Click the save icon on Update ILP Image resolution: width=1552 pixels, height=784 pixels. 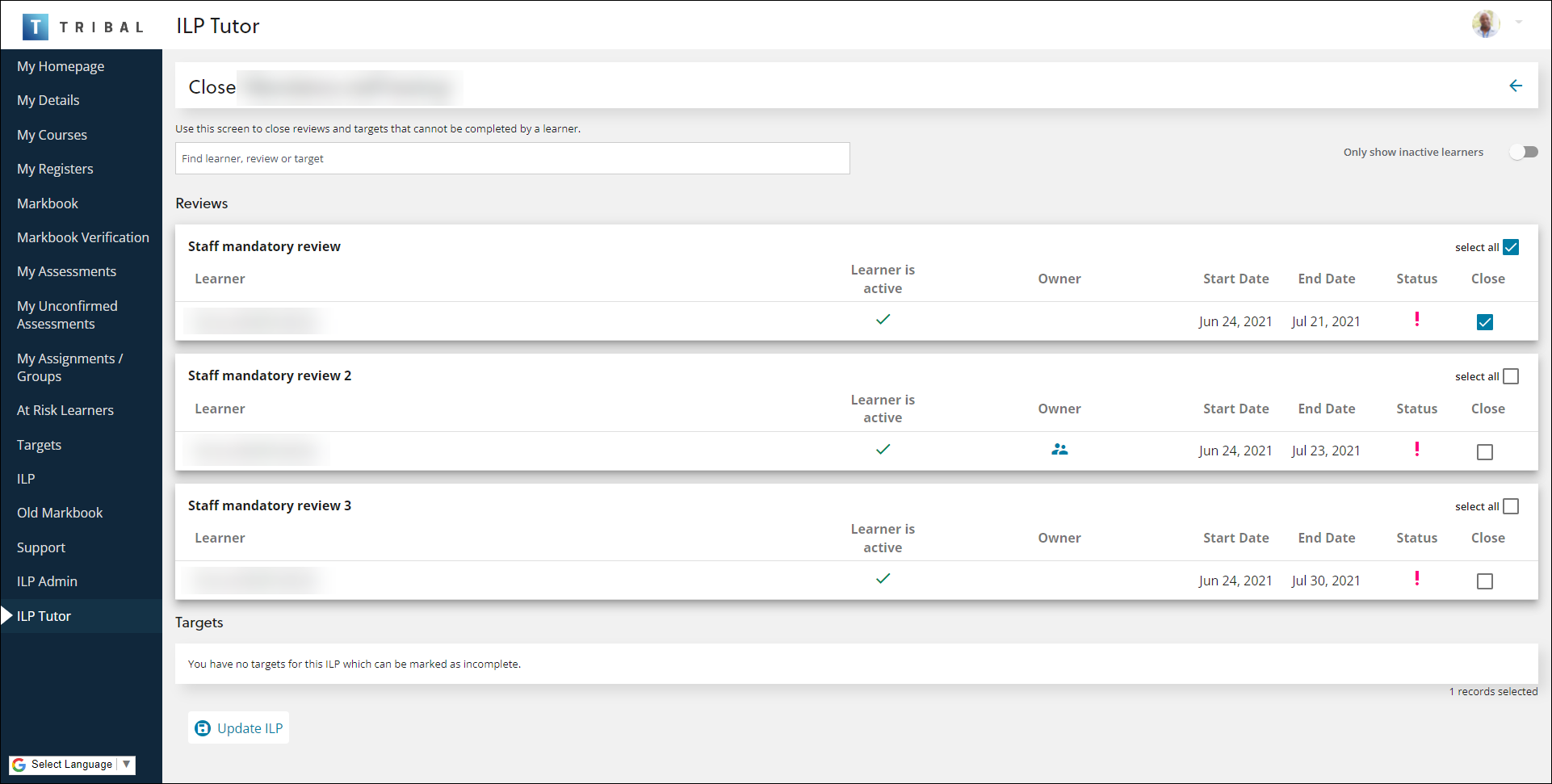[203, 728]
